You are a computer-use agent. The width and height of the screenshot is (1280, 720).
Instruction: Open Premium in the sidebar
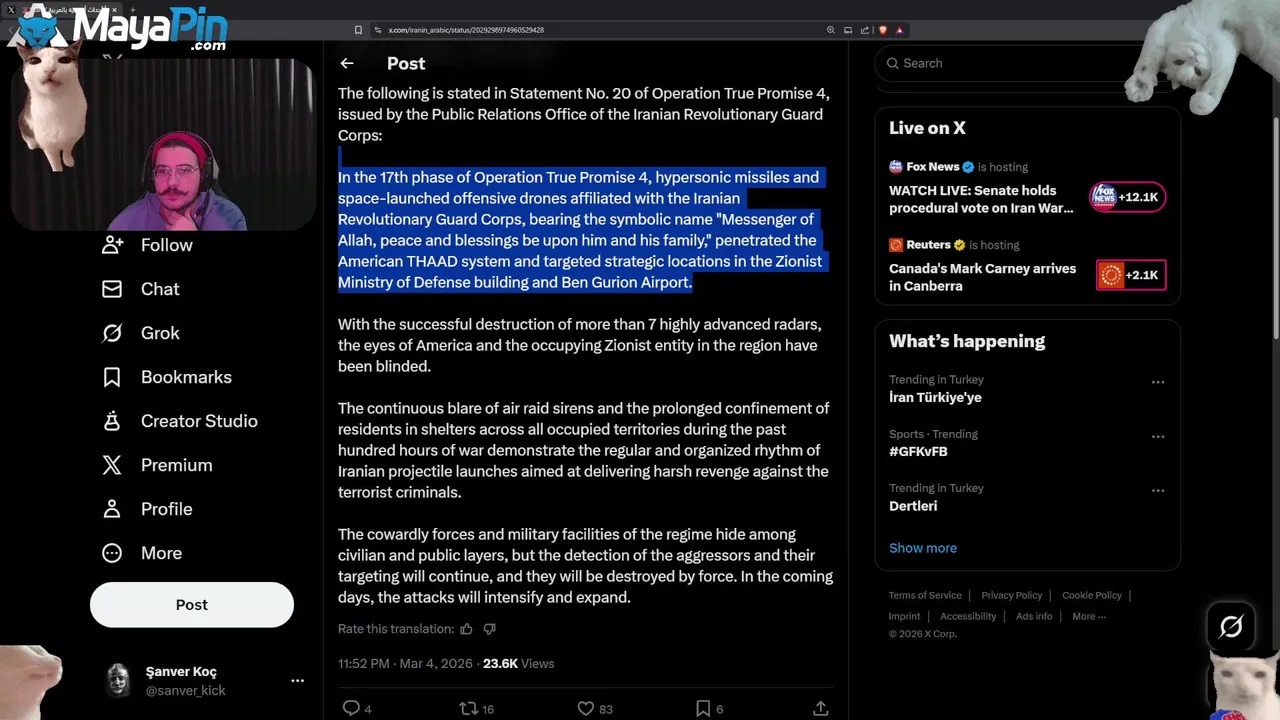tap(157, 465)
